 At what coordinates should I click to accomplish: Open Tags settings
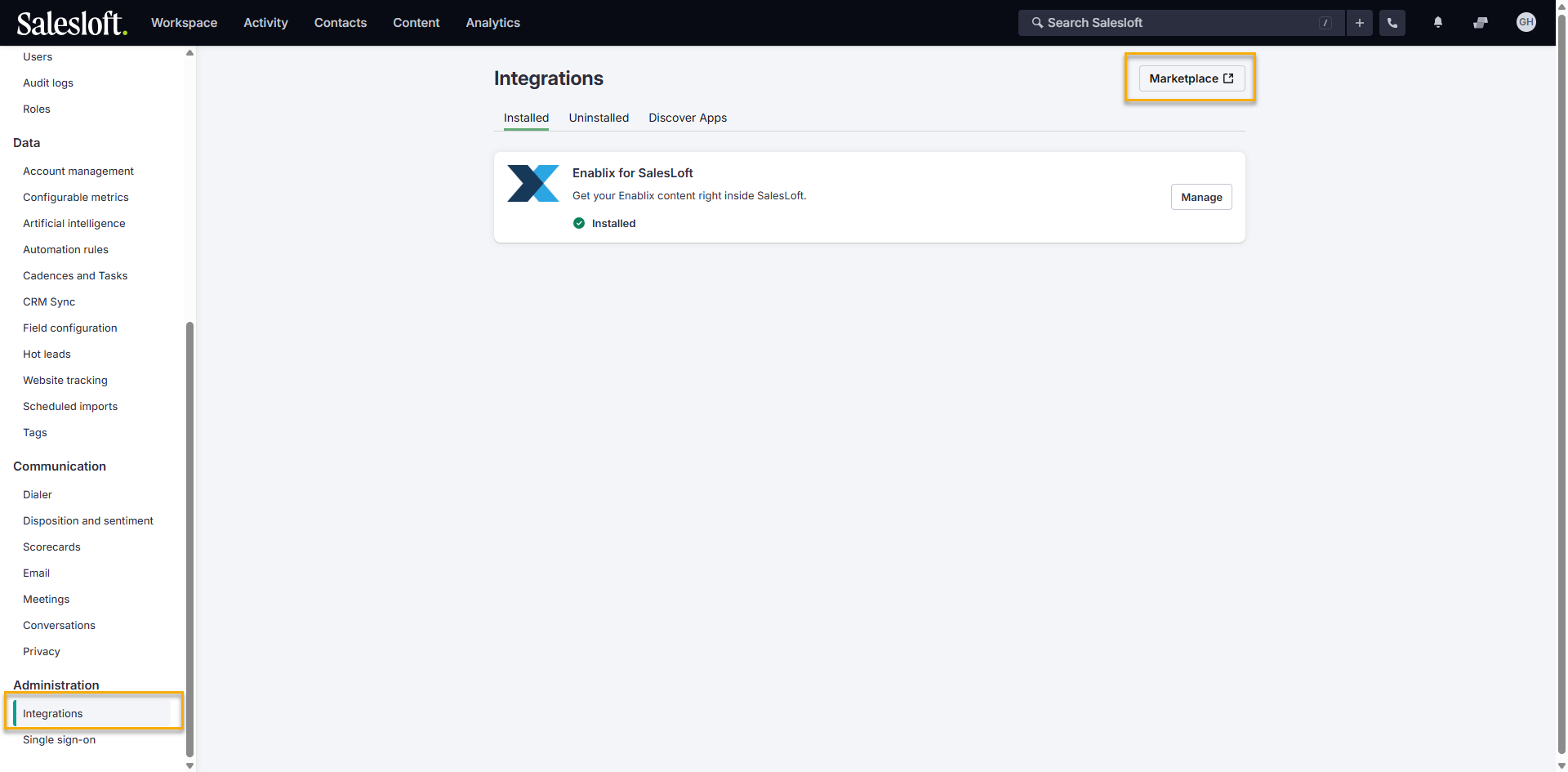click(x=35, y=432)
